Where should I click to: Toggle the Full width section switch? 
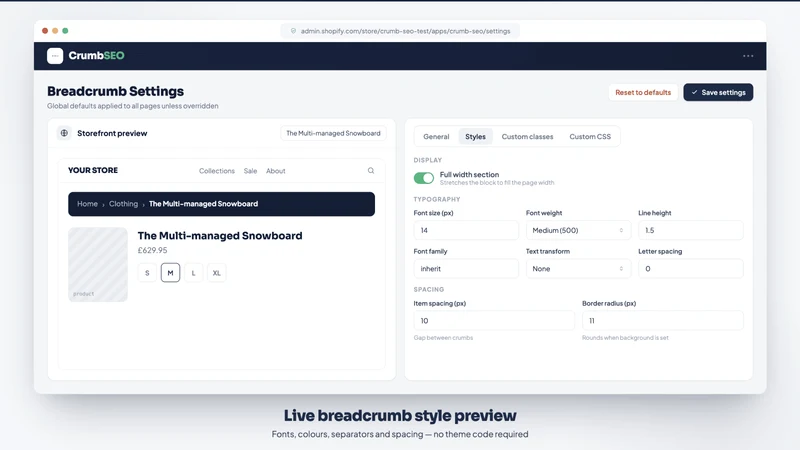click(x=423, y=178)
